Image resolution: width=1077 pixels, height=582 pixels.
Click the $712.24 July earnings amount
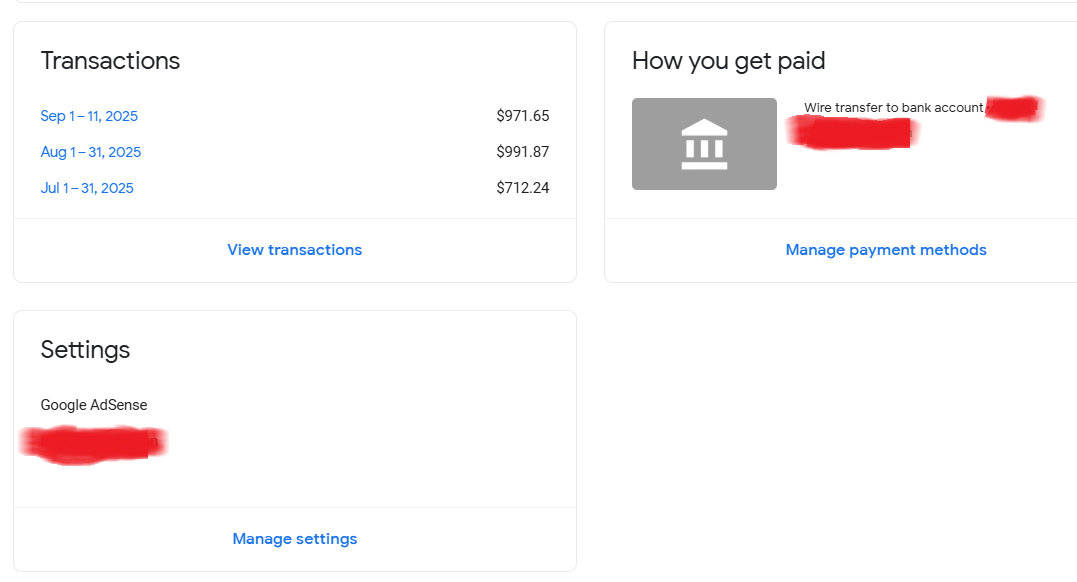tap(522, 187)
